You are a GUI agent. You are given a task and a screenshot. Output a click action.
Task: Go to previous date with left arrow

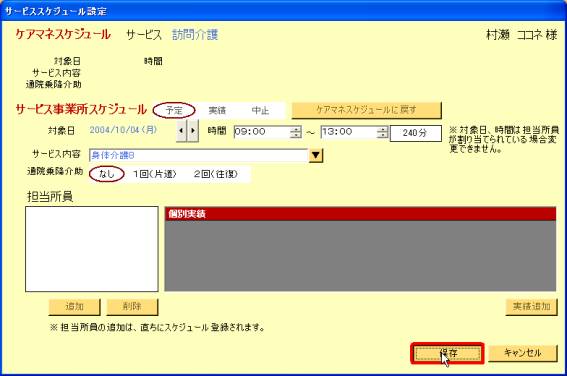pyautogui.click(x=182, y=130)
